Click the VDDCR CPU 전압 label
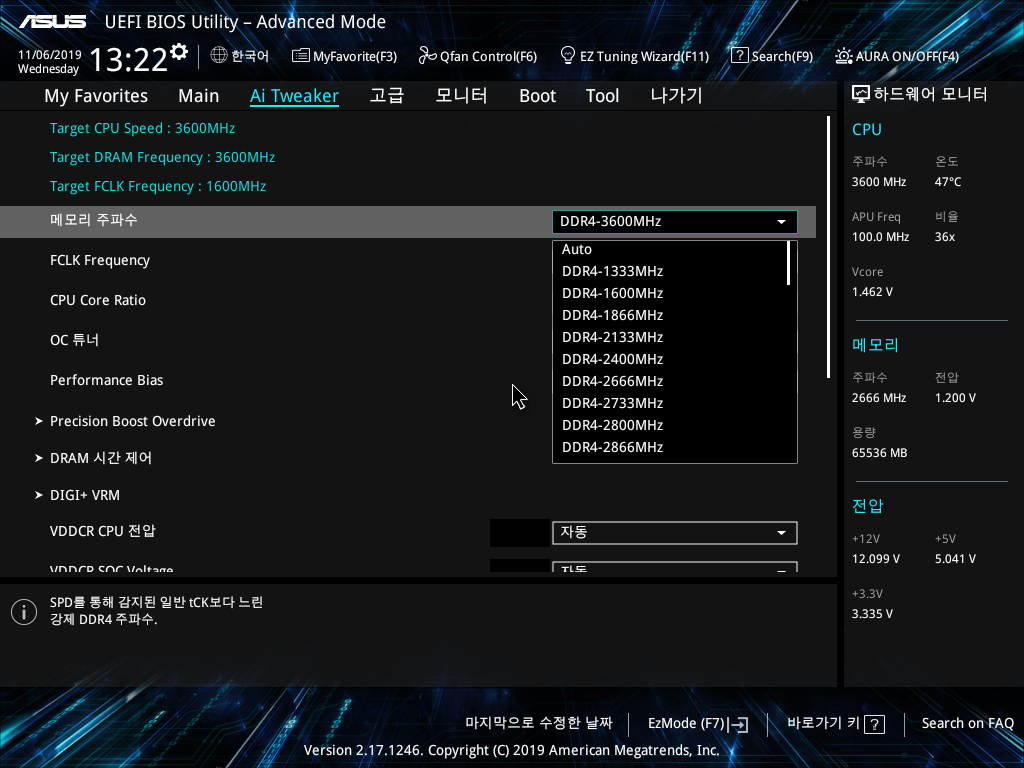 (103, 531)
